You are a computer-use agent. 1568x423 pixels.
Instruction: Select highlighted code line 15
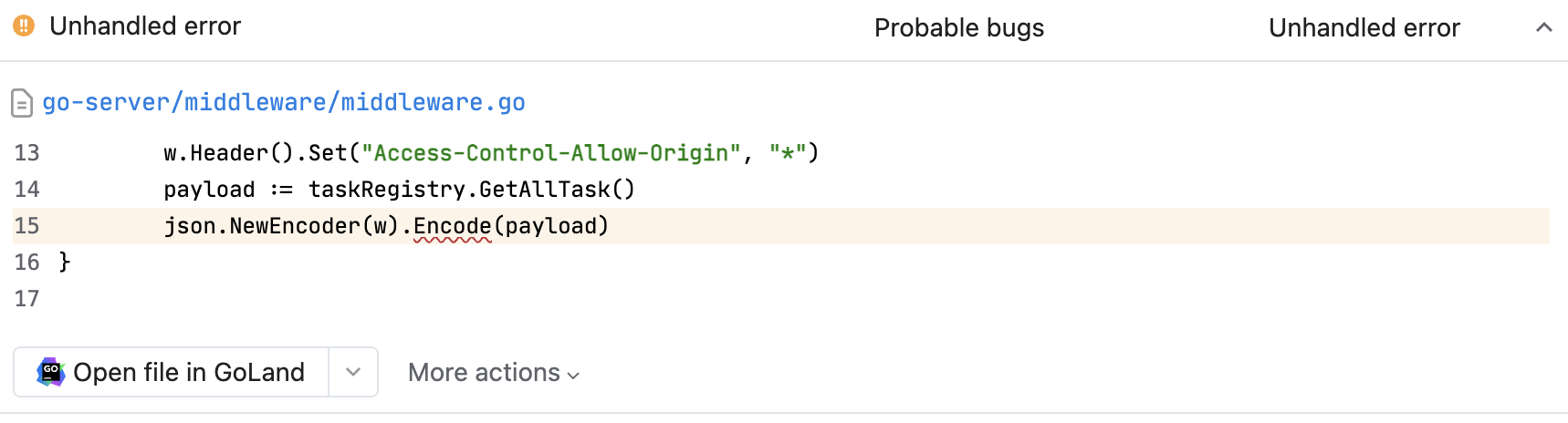[x=781, y=225]
